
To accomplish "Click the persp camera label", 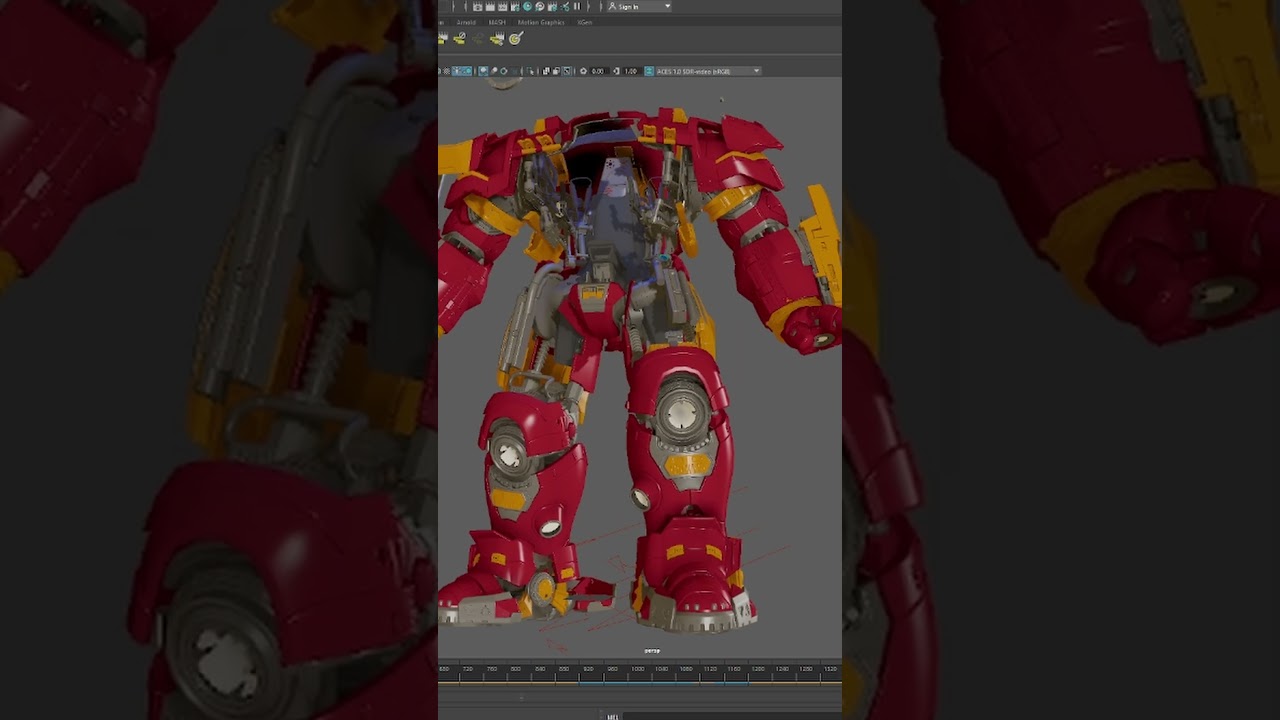I will point(652,651).
